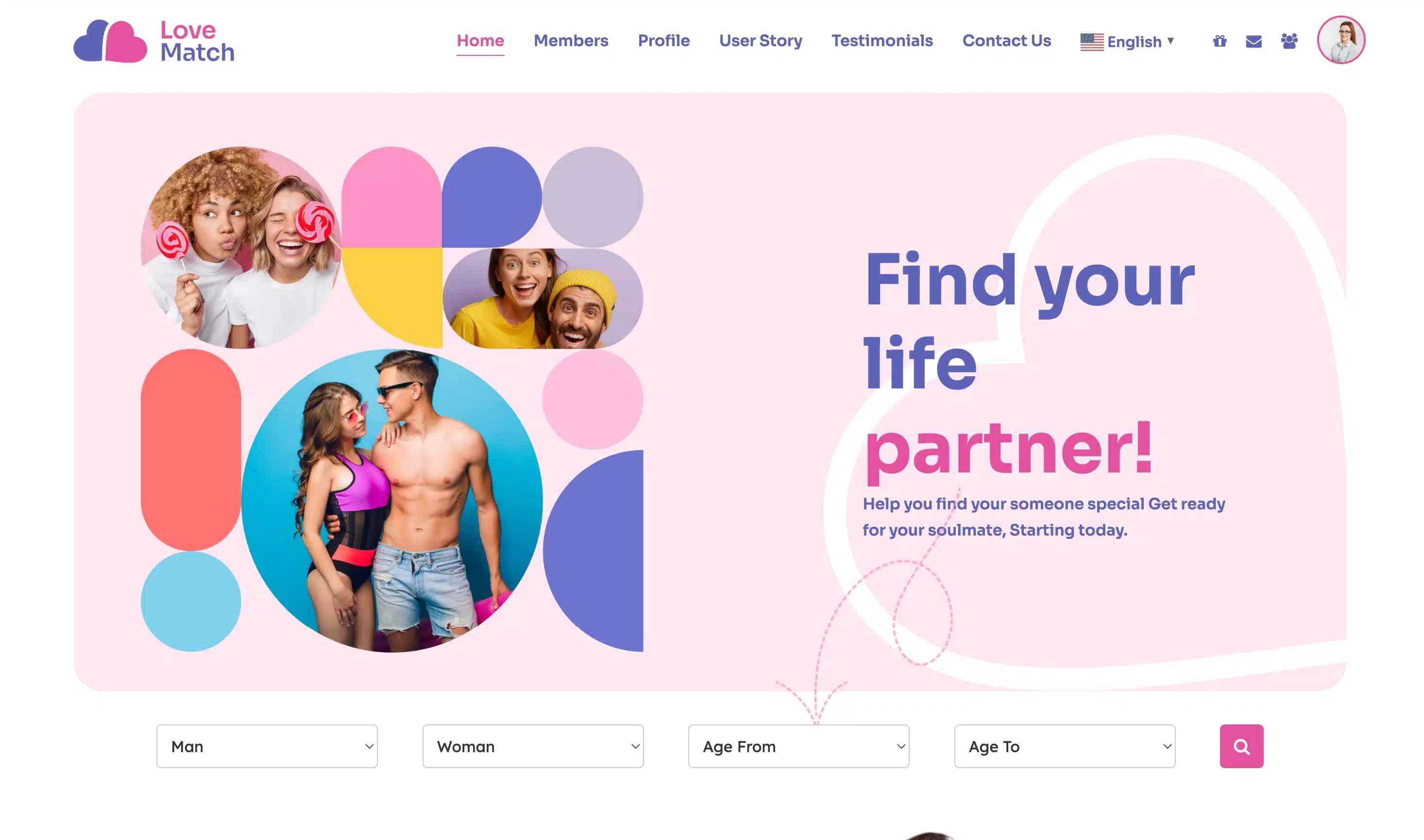This screenshot has height=840, width=1424.
Task: Open the user profile avatar
Action: 1341,40
